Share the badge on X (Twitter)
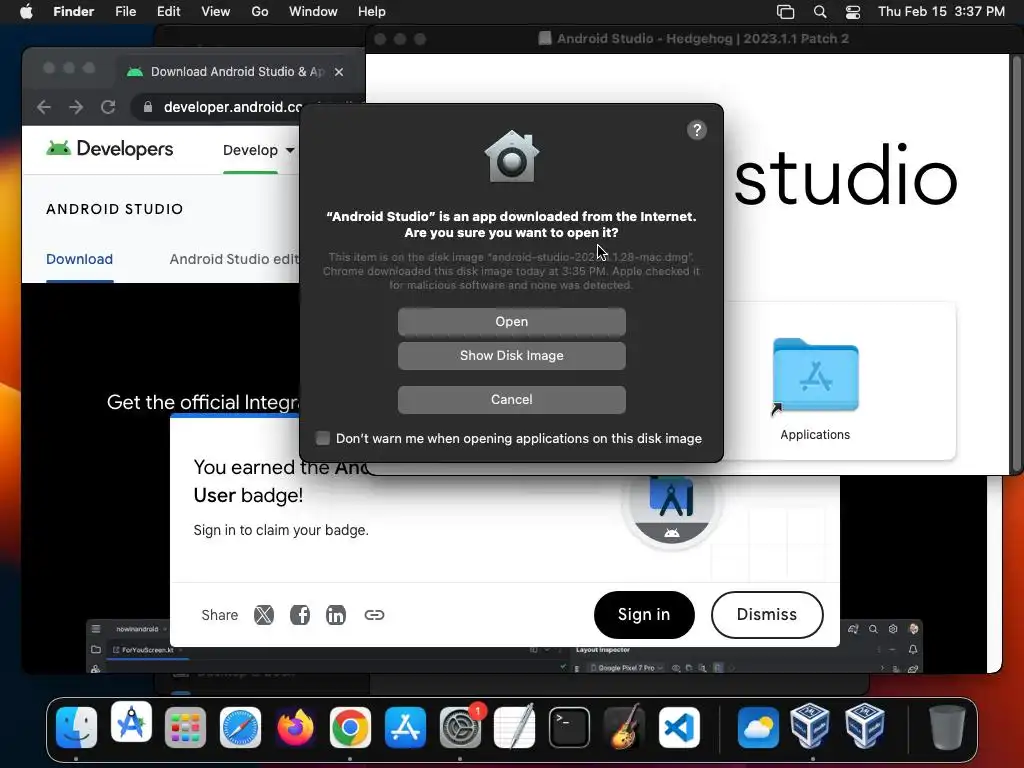Viewport: 1024px width, 768px height. [x=264, y=615]
